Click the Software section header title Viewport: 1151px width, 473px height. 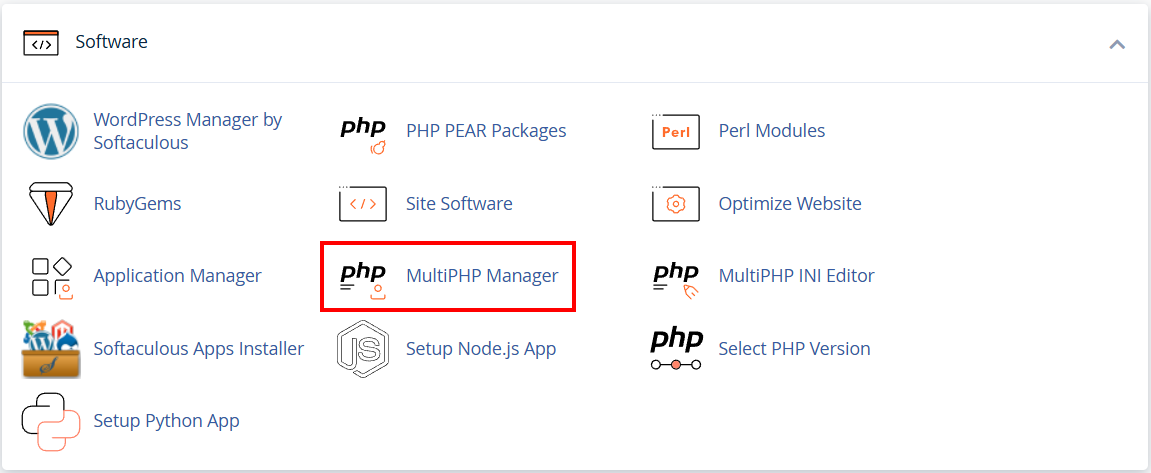point(112,42)
